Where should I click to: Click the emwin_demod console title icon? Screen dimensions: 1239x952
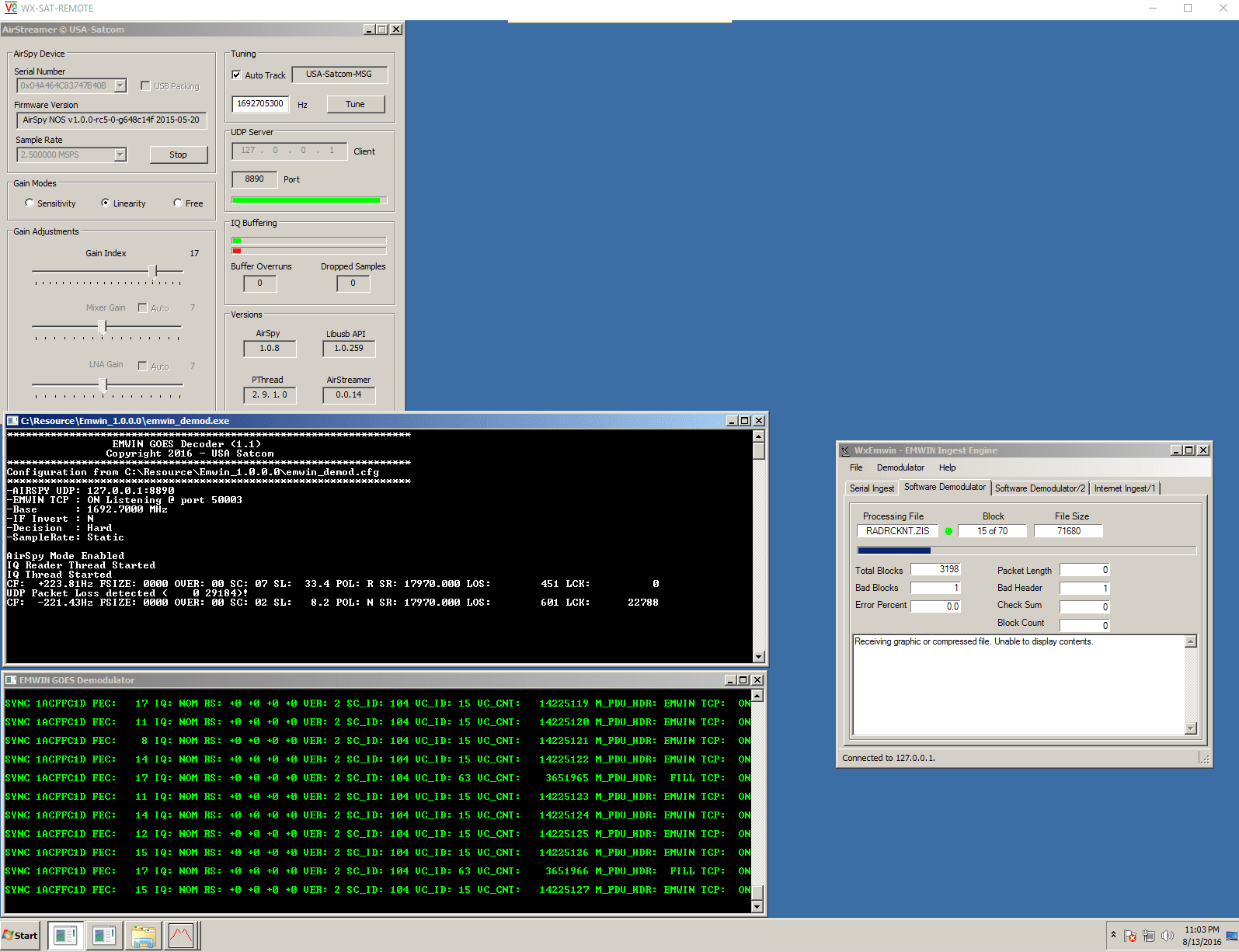coord(12,421)
